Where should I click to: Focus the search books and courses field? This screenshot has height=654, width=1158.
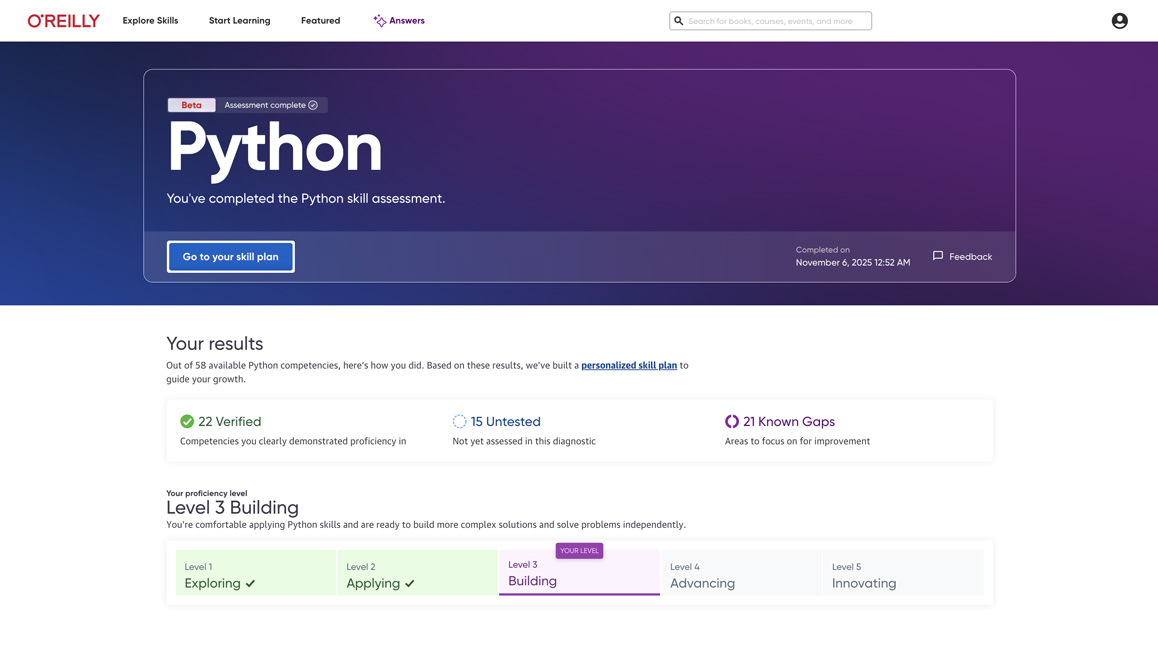pyautogui.click(x=776, y=21)
